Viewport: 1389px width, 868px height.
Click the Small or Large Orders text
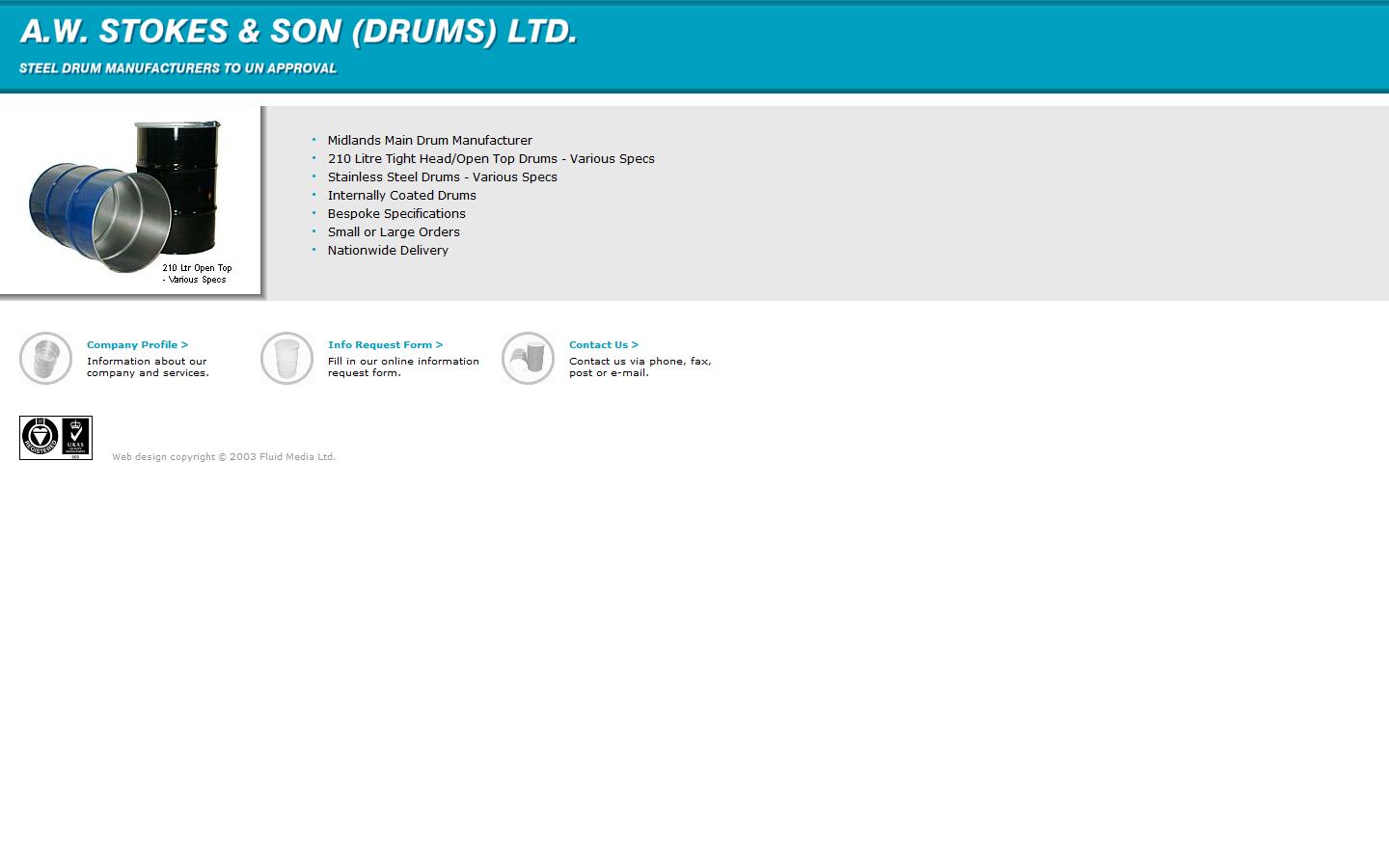coord(394,231)
